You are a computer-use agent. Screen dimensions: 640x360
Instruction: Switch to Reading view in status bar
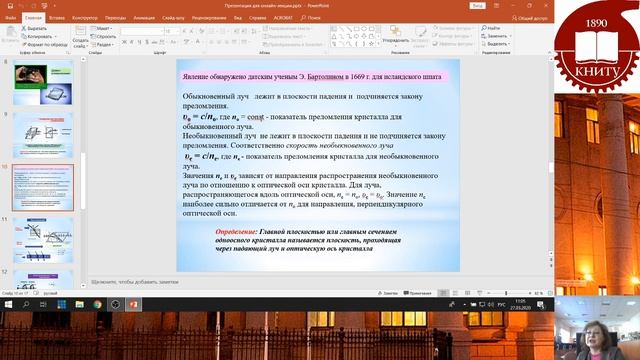click(x=468, y=293)
